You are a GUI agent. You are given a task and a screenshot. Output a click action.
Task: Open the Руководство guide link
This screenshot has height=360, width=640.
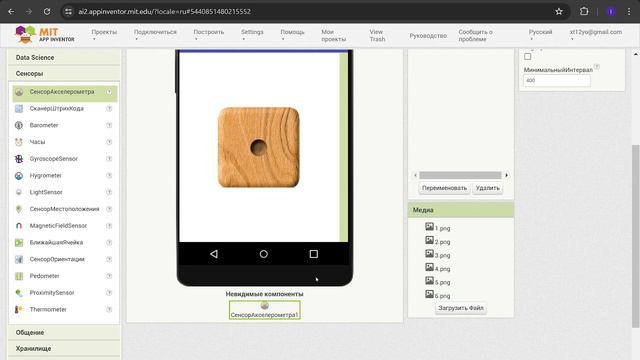coord(428,36)
